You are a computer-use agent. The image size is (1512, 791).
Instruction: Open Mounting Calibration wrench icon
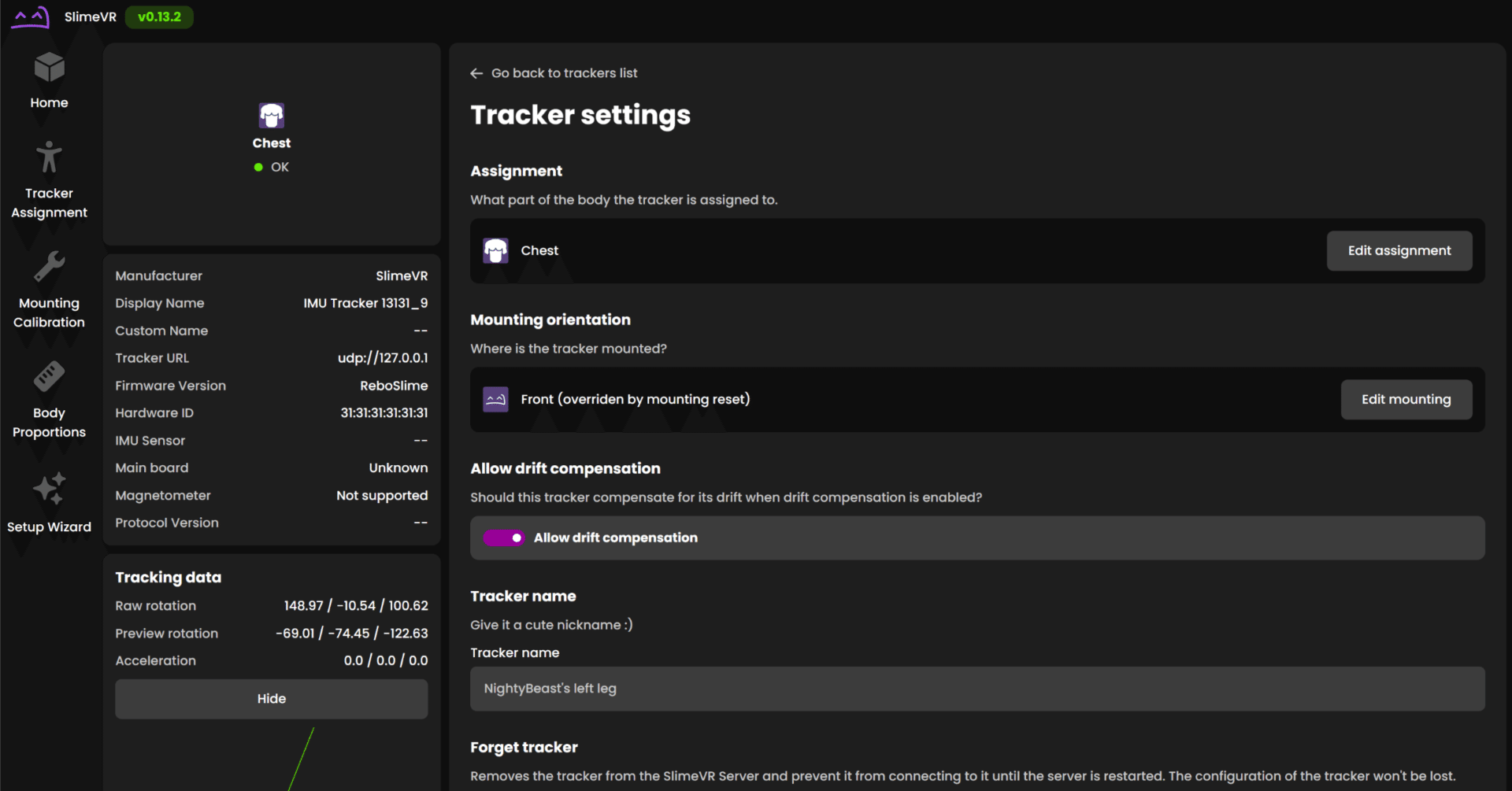click(49, 268)
